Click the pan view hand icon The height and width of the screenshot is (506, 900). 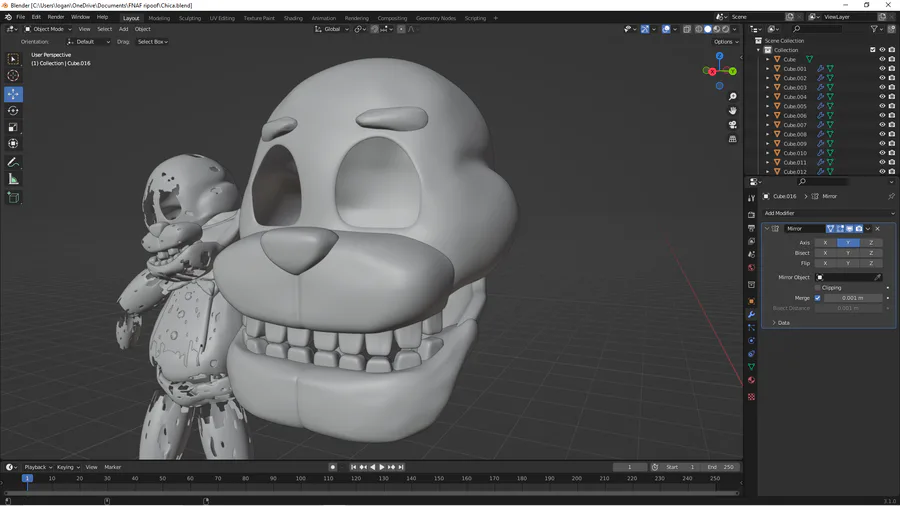[x=732, y=111]
